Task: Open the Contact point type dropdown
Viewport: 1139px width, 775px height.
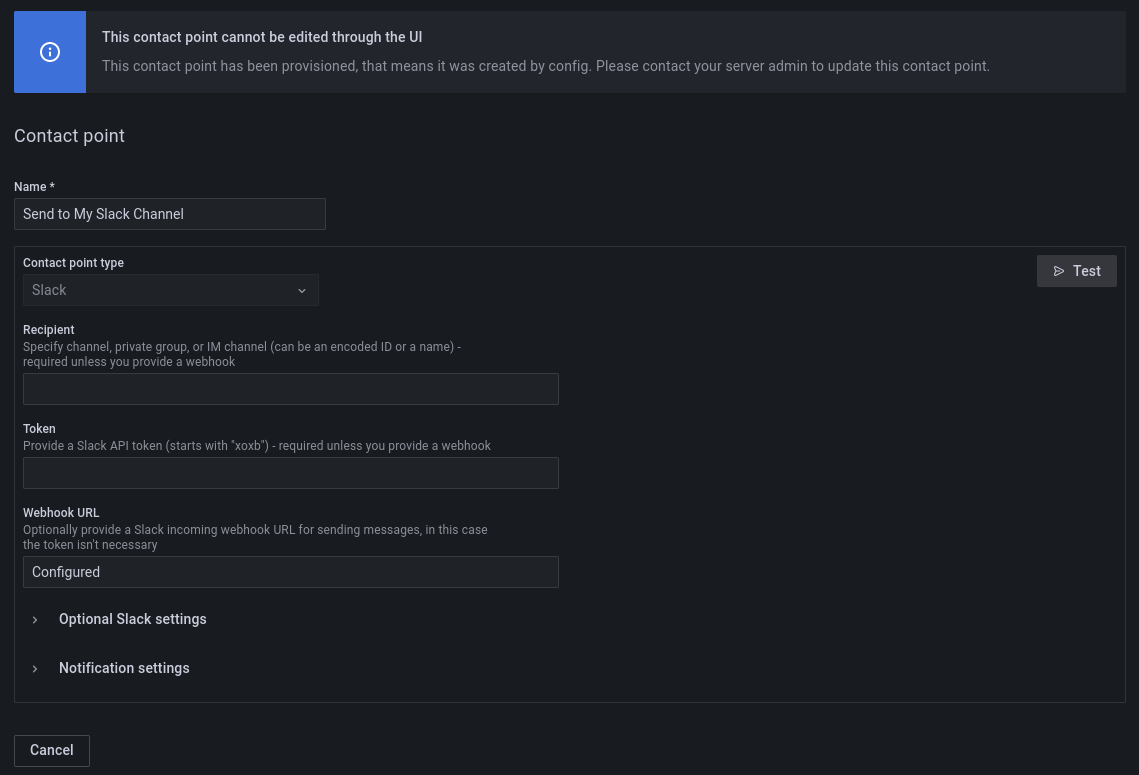Action: click(x=170, y=290)
